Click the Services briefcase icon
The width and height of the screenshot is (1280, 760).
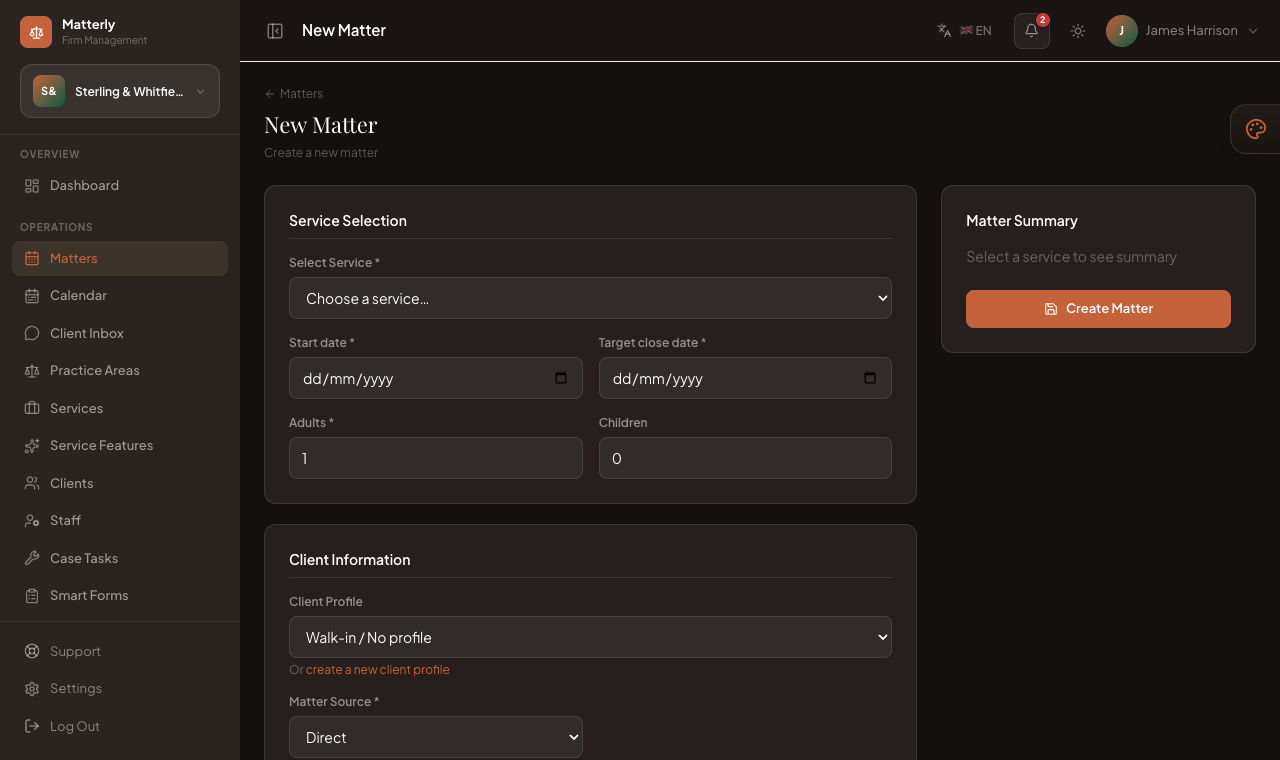coord(32,409)
